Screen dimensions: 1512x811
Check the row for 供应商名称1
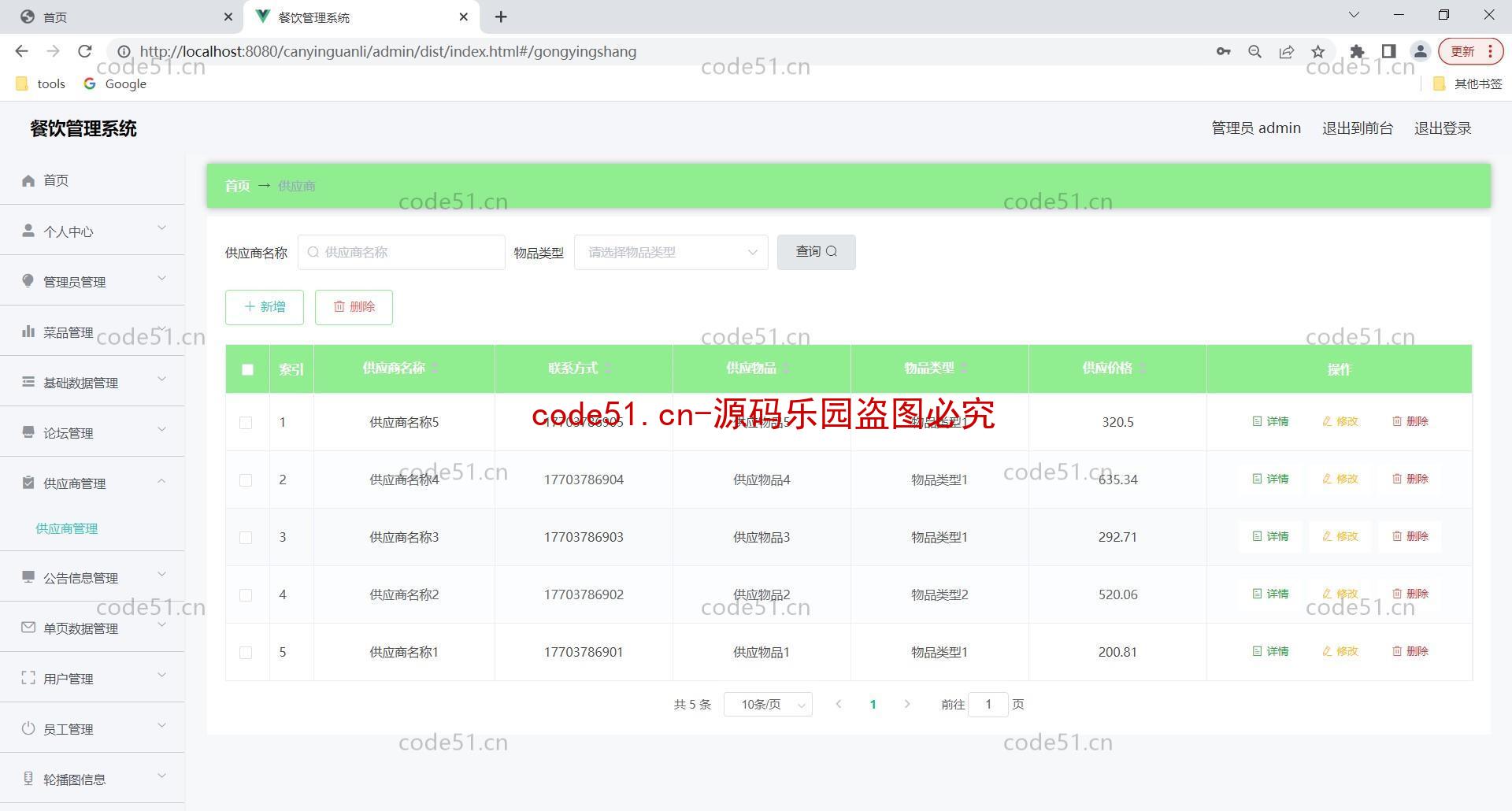tap(246, 653)
